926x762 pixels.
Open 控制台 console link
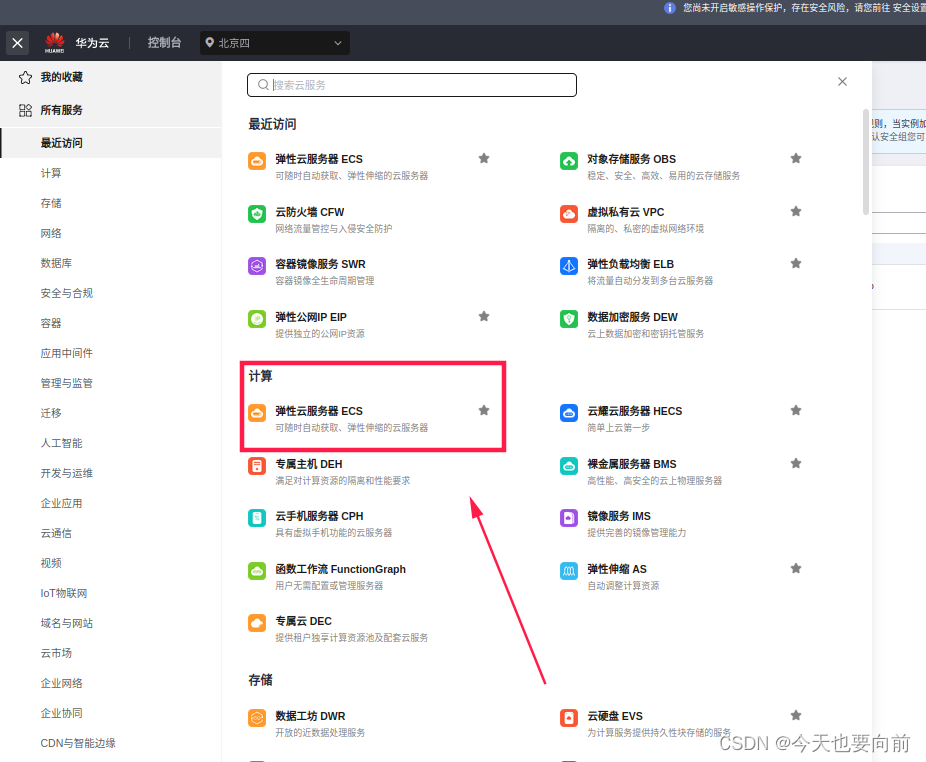tap(164, 43)
